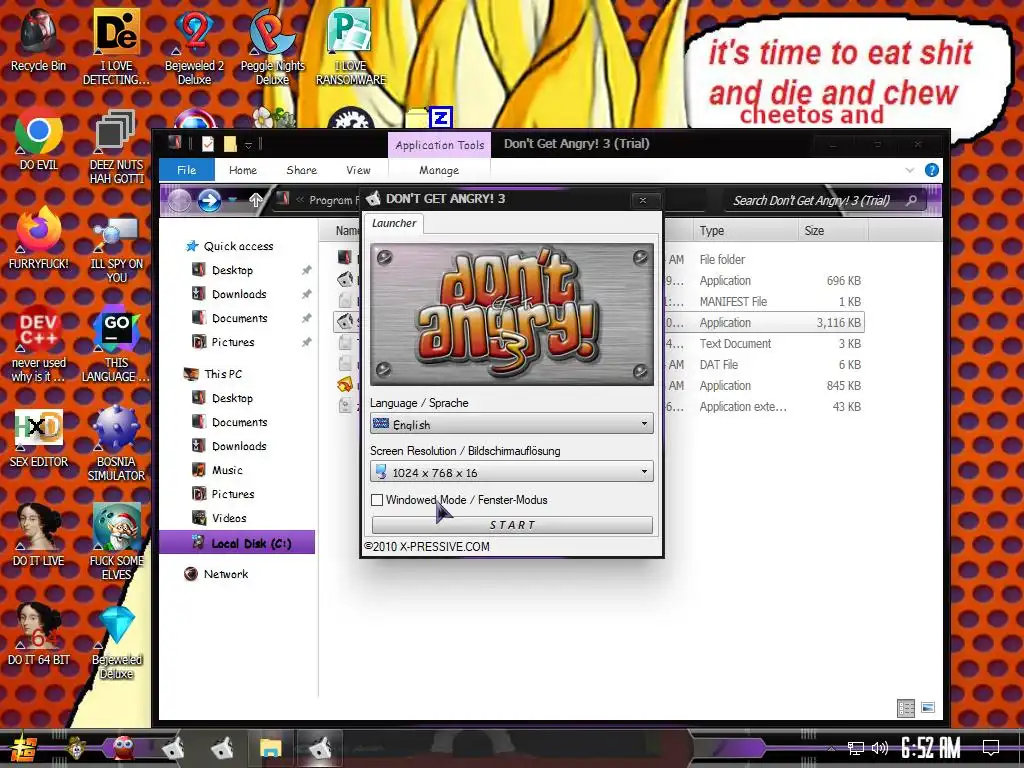Open the Chrome icon labeled DO EVIL
This screenshot has height=768, width=1024.
pos(39,140)
